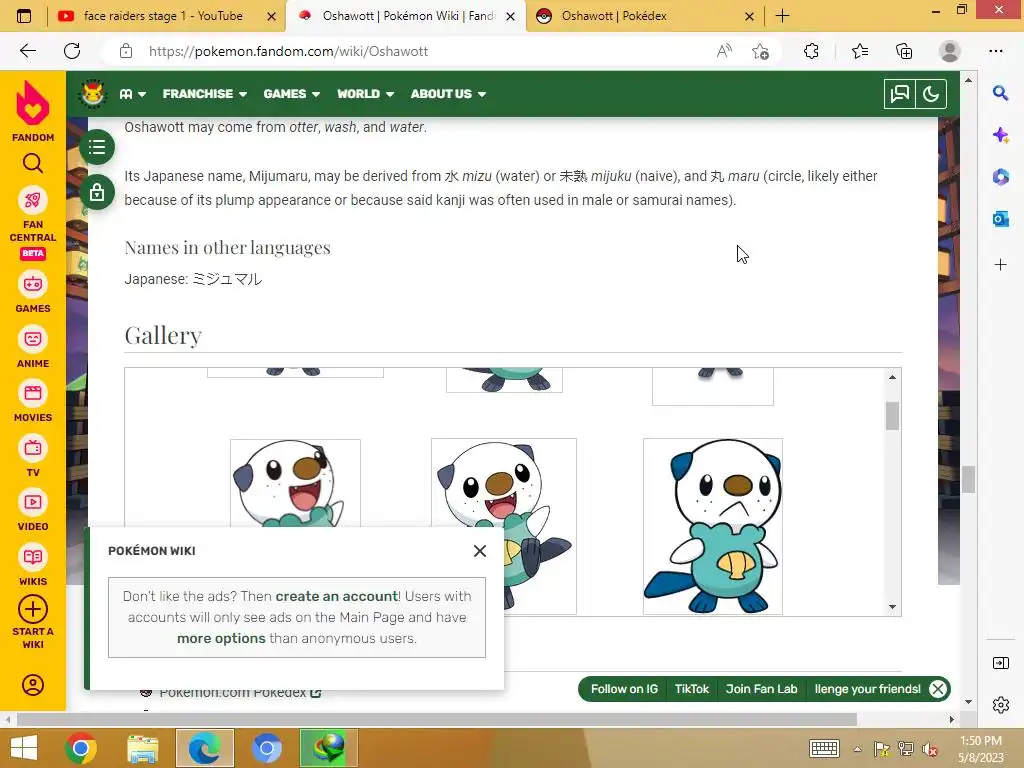Refresh the current page
Viewport: 1024px width, 768px height.
click(72, 51)
